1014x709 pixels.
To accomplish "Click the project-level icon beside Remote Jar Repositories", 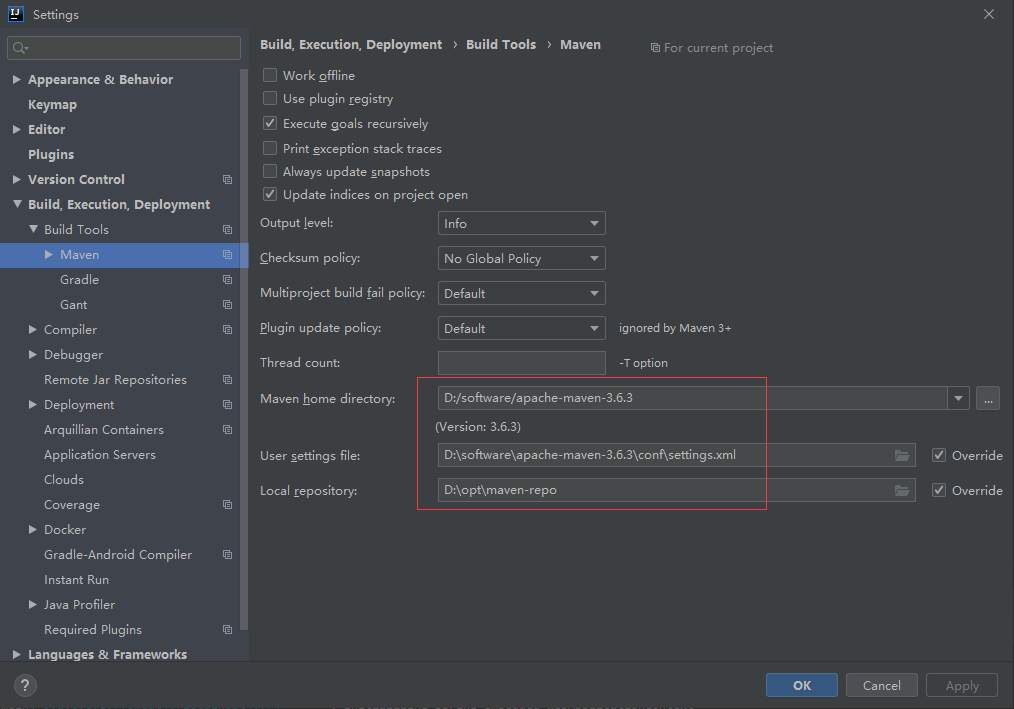I will click(x=228, y=380).
